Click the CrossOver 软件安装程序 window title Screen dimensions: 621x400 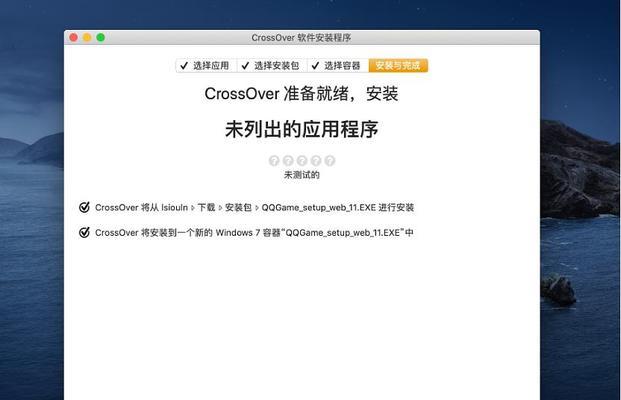coord(301,38)
